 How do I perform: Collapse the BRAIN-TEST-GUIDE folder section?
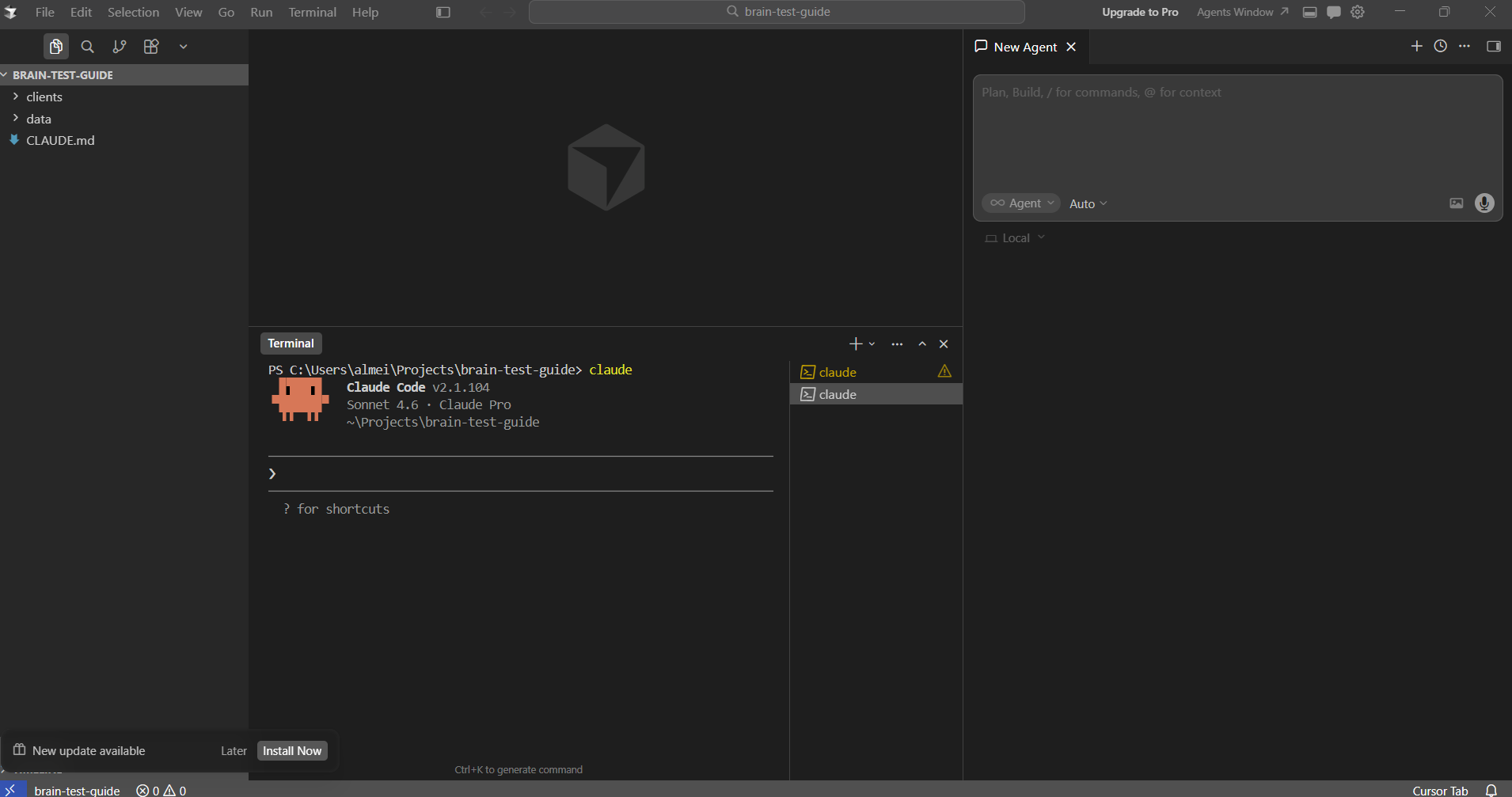[x=124, y=74]
